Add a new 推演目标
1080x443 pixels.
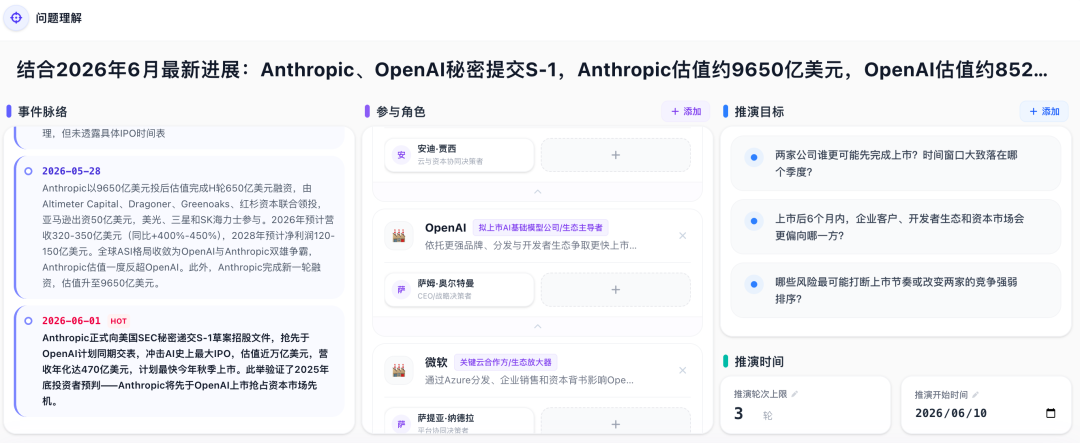(x=1044, y=112)
